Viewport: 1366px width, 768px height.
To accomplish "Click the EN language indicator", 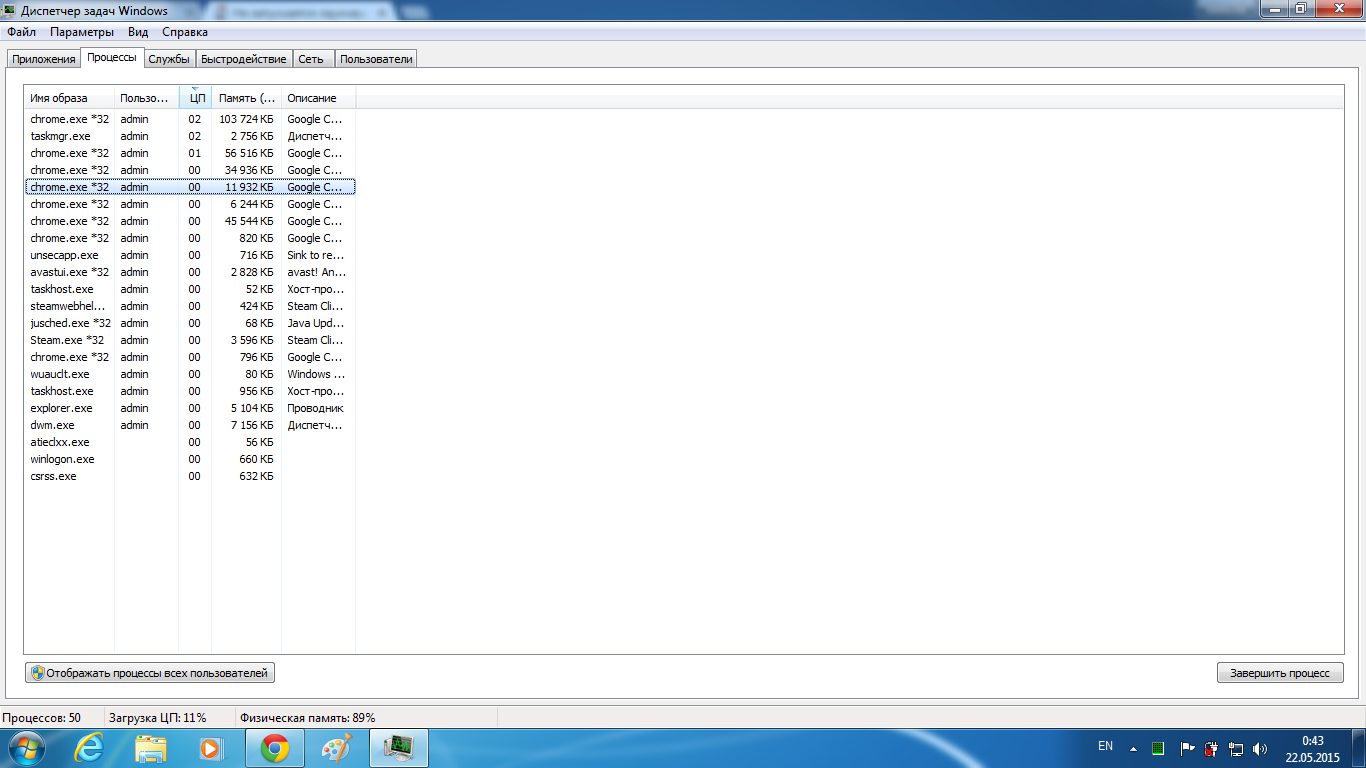I will (1105, 746).
